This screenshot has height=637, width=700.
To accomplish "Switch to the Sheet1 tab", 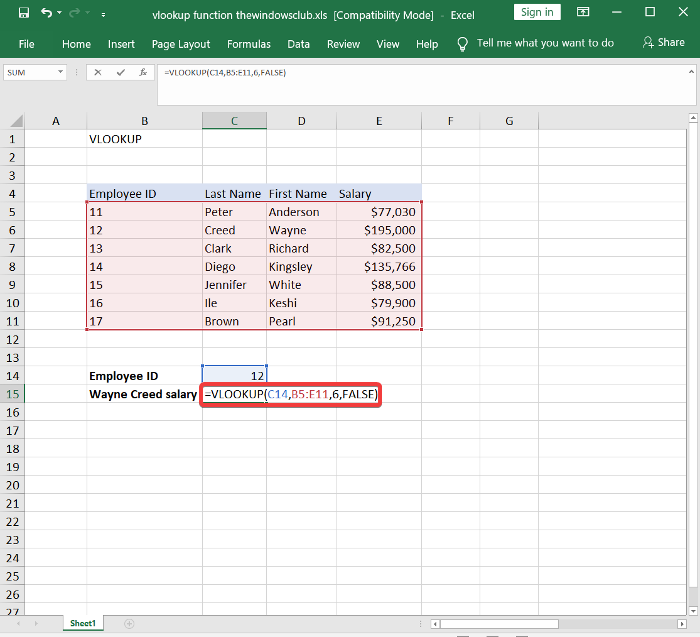I will [x=83, y=623].
